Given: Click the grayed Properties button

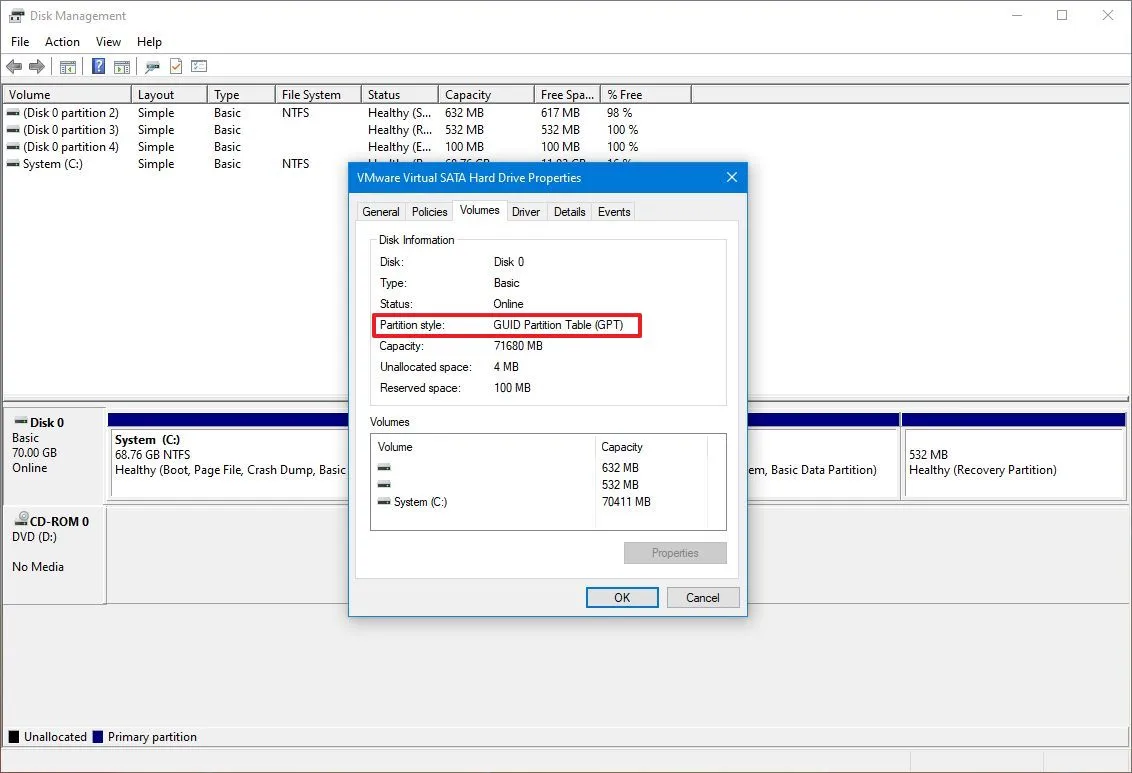Looking at the screenshot, I should coord(675,553).
